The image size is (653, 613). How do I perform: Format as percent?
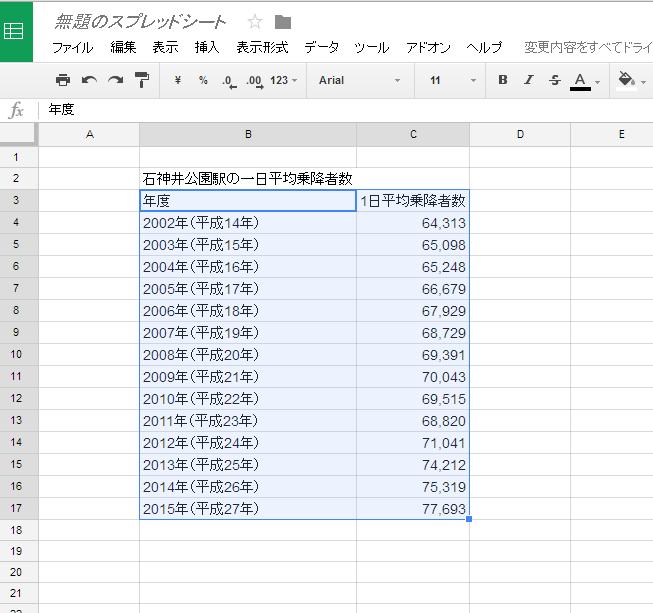click(203, 80)
